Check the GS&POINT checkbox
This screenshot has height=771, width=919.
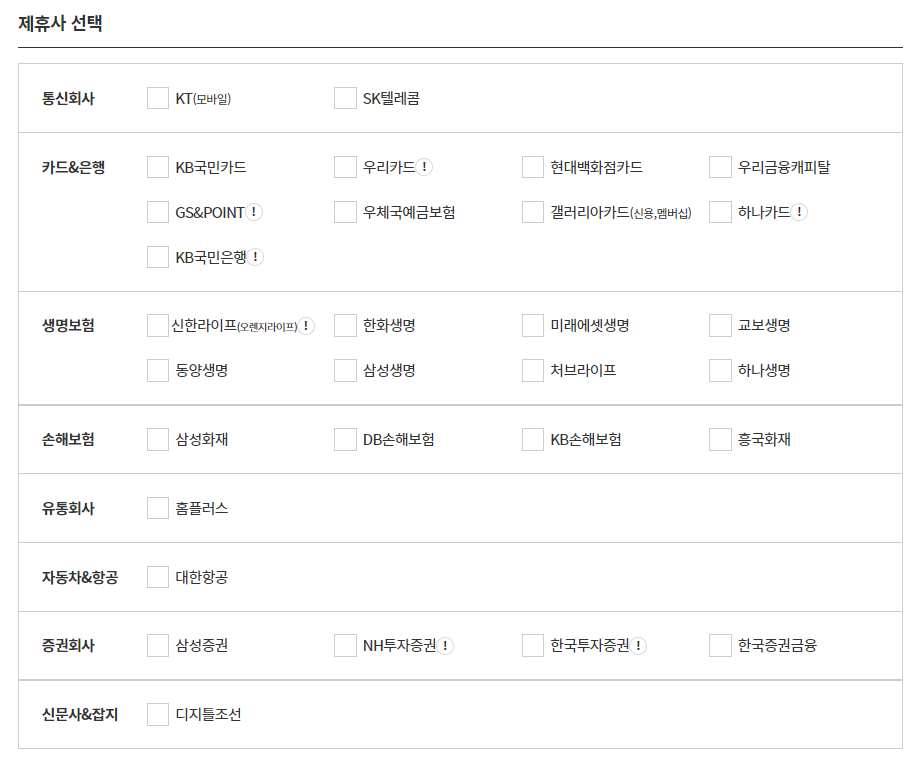click(158, 212)
